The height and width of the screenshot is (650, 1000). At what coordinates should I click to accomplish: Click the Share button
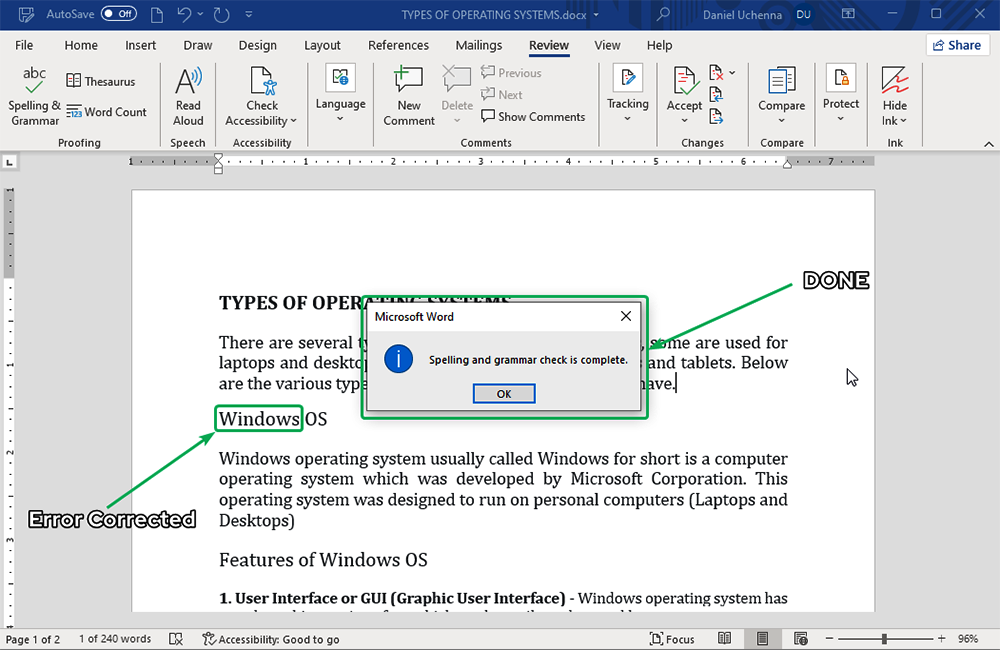pos(957,45)
